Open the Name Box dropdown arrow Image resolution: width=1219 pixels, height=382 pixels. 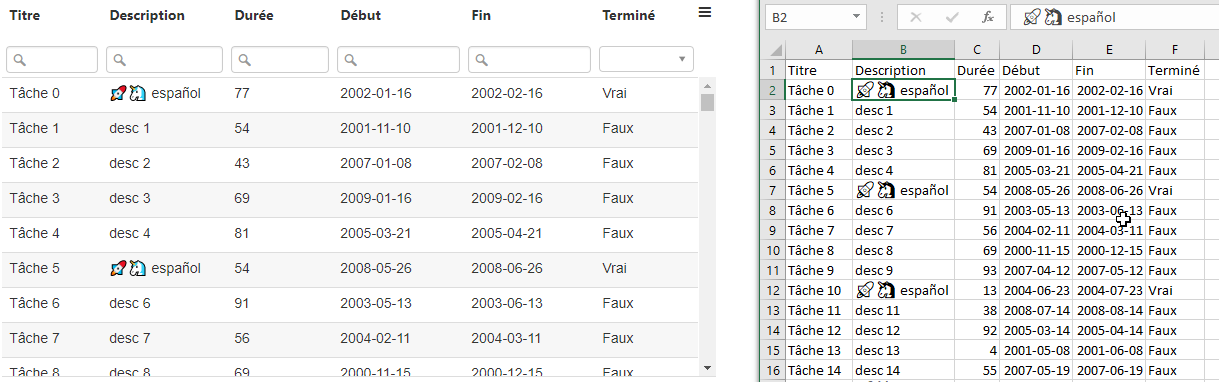(x=857, y=17)
